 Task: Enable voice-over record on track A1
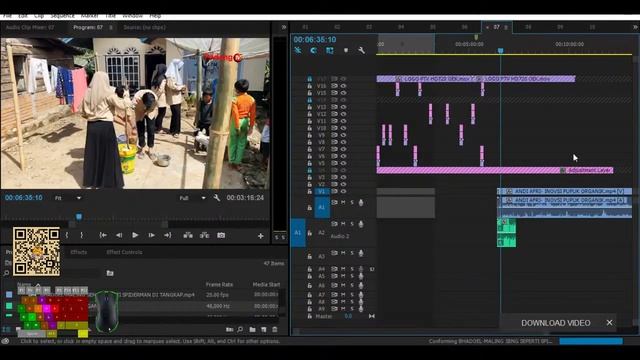(361, 202)
